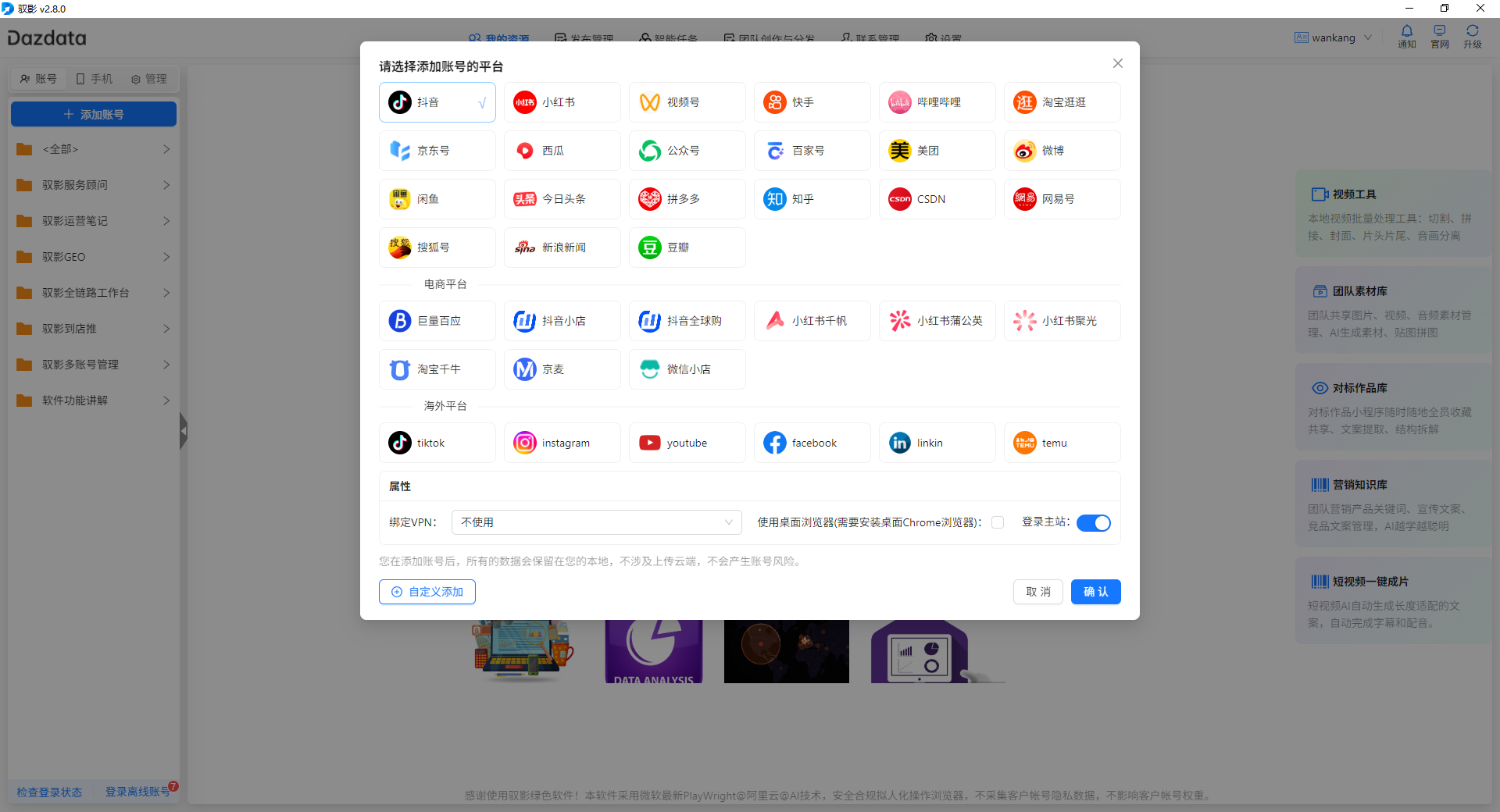This screenshot has width=1500, height=812.
Task: Select the 知乎 platform icon
Action: (775, 199)
